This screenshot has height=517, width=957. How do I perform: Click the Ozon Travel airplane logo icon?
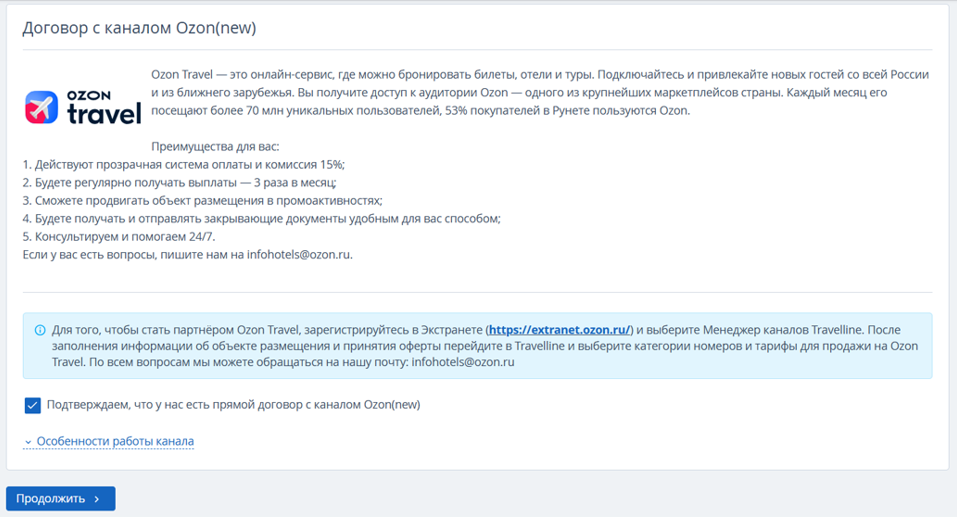(x=42, y=107)
